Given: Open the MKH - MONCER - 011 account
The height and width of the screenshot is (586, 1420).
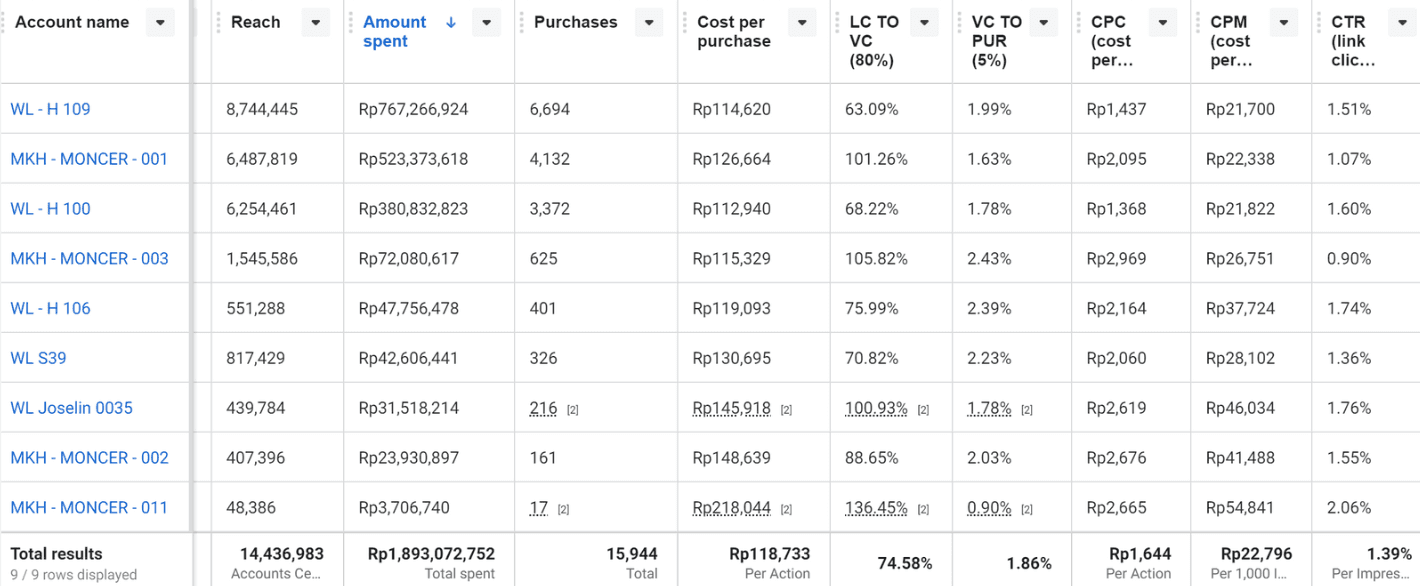Looking at the screenshot, I should pyautogui.click(x=89, y=508).
